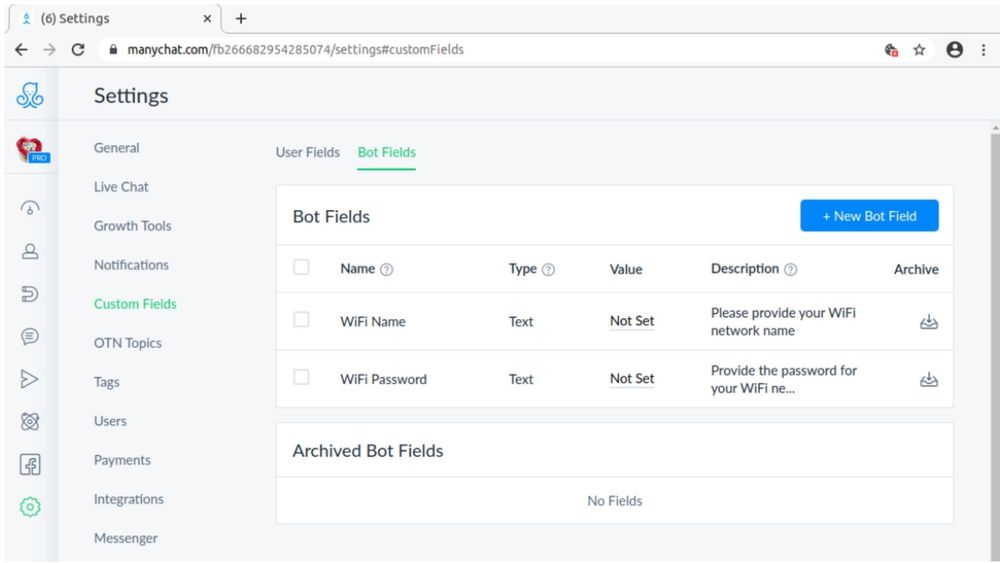Open the Flows icon in sidebar
This screenshot has height=563, width=1000.
[30, 293]
